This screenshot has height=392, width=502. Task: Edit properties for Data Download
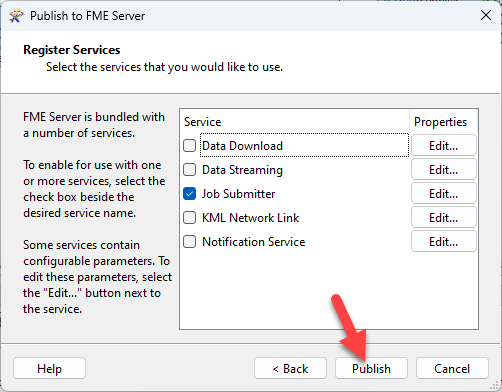click(444, 145)
